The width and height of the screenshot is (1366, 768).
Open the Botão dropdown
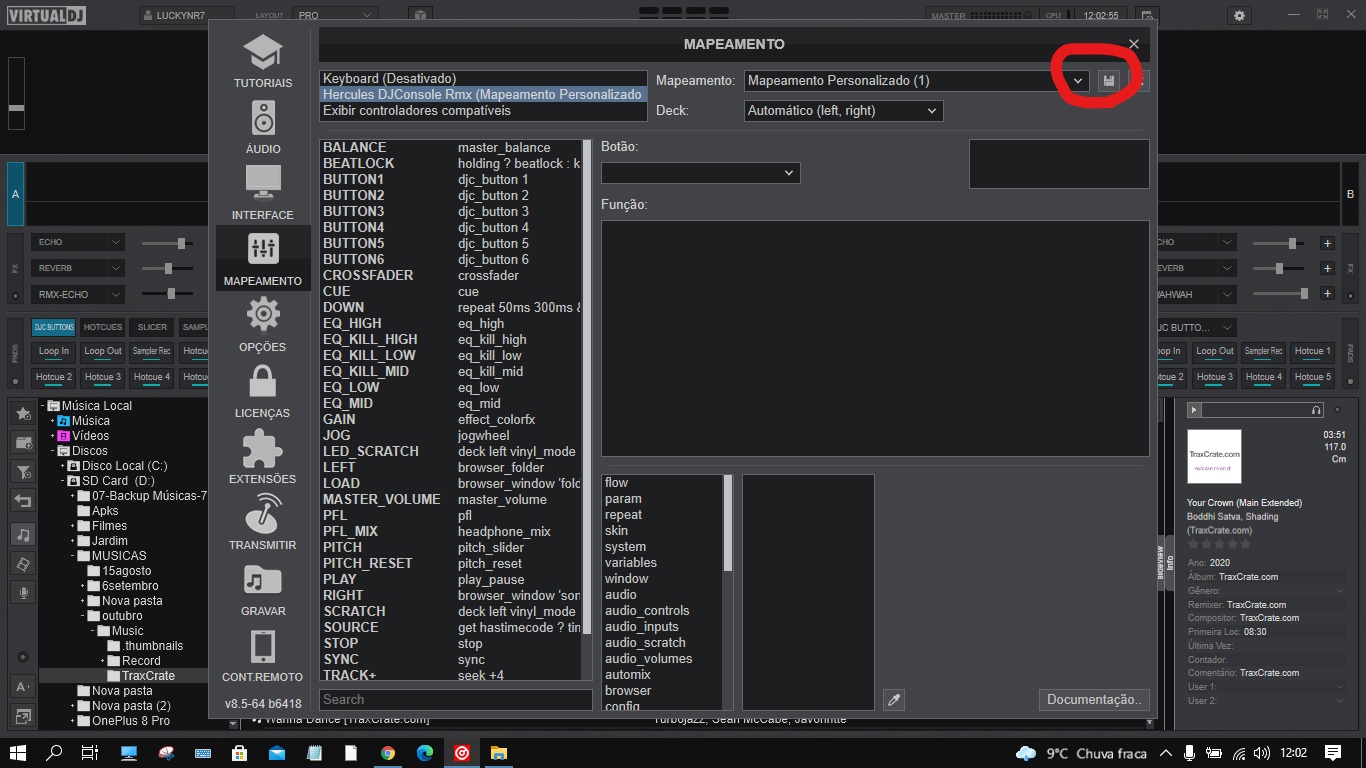(x=700, y=173)
